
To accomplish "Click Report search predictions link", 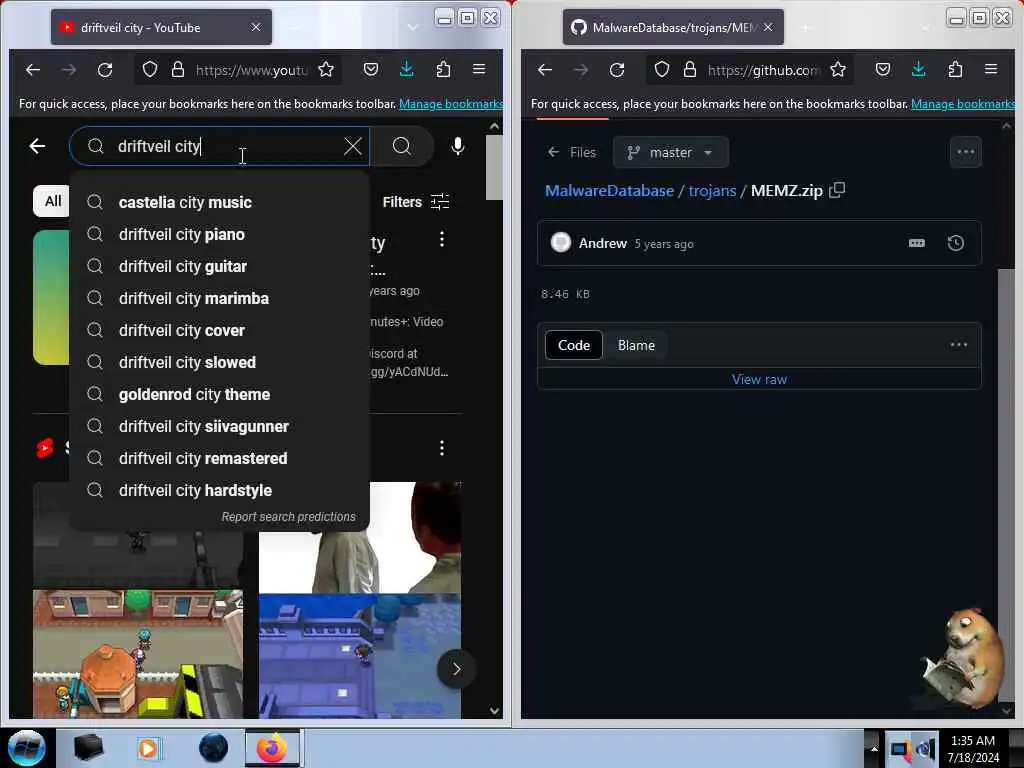I will 289,517.
